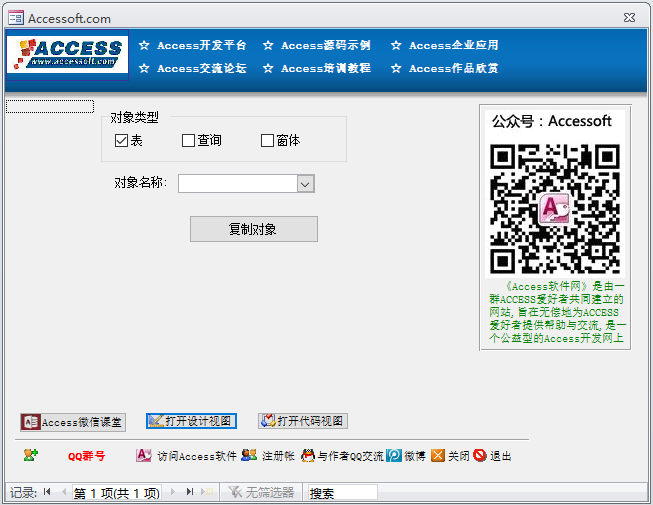Screen dimensions: 653x505
Task: Click the Access icon beside 访问Access软件
Action: pos(144,455)
